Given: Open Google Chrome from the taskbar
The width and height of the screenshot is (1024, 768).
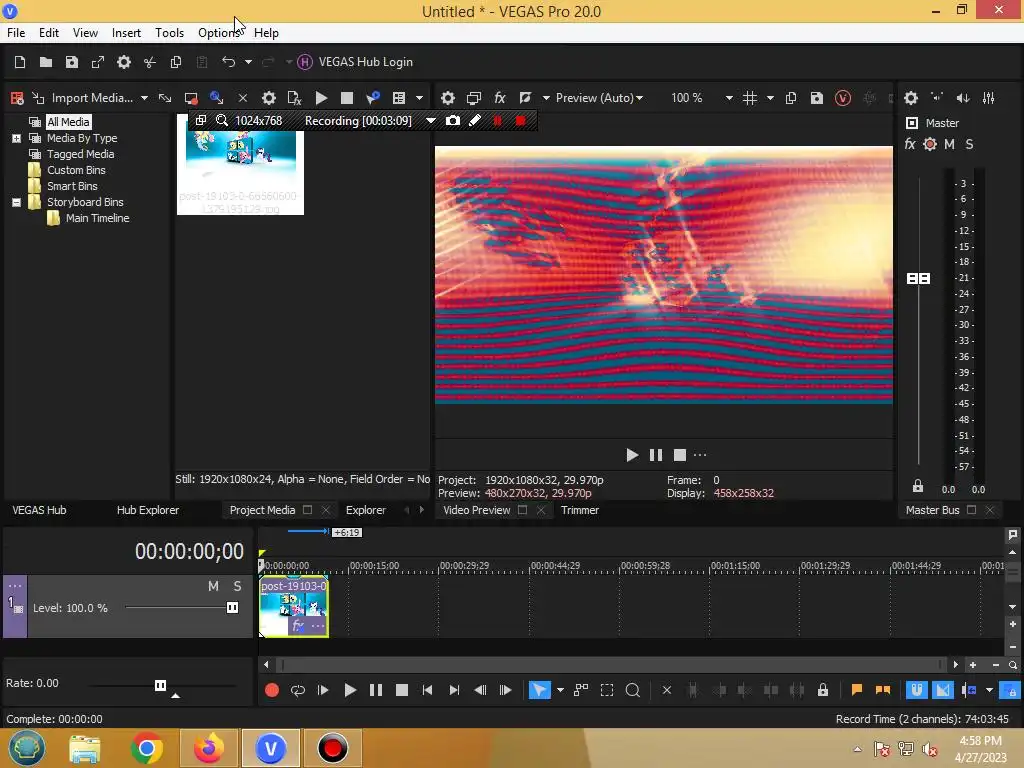Looking at the screenshot, I should coord(146,748).
